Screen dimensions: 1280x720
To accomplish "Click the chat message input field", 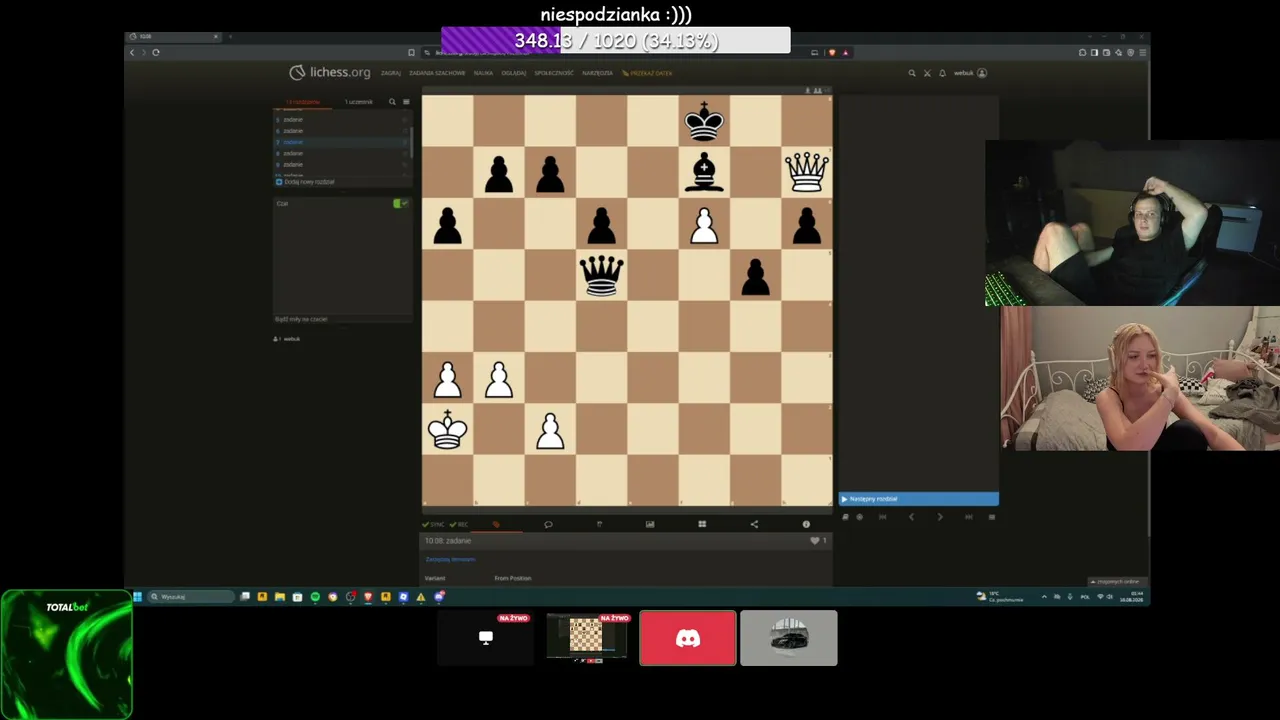I will click(x=343, y=319).
